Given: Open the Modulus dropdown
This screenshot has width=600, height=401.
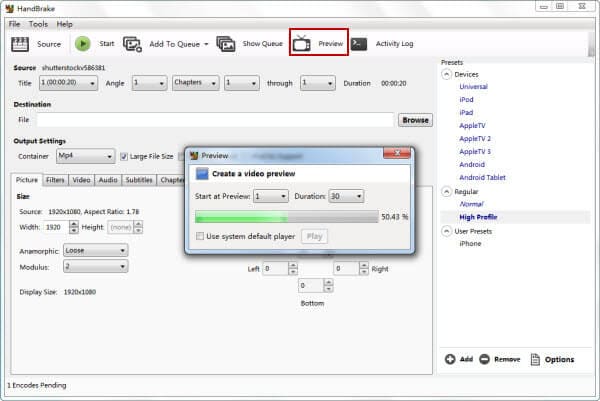Looking at the screenshot, I should point(96,266).
